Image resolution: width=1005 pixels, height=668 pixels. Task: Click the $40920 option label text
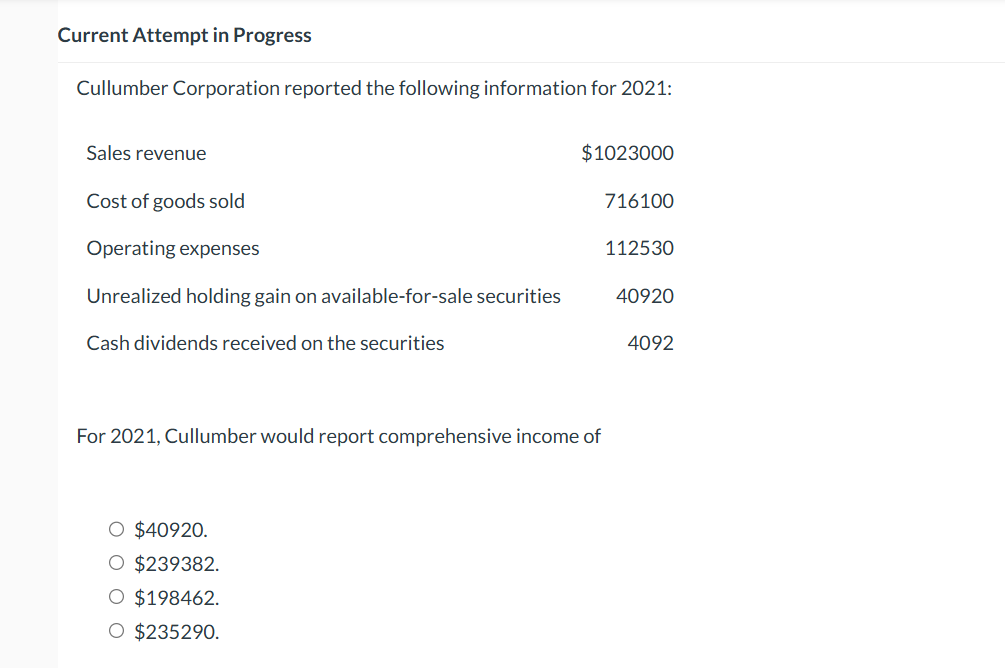tap(170, 529)
